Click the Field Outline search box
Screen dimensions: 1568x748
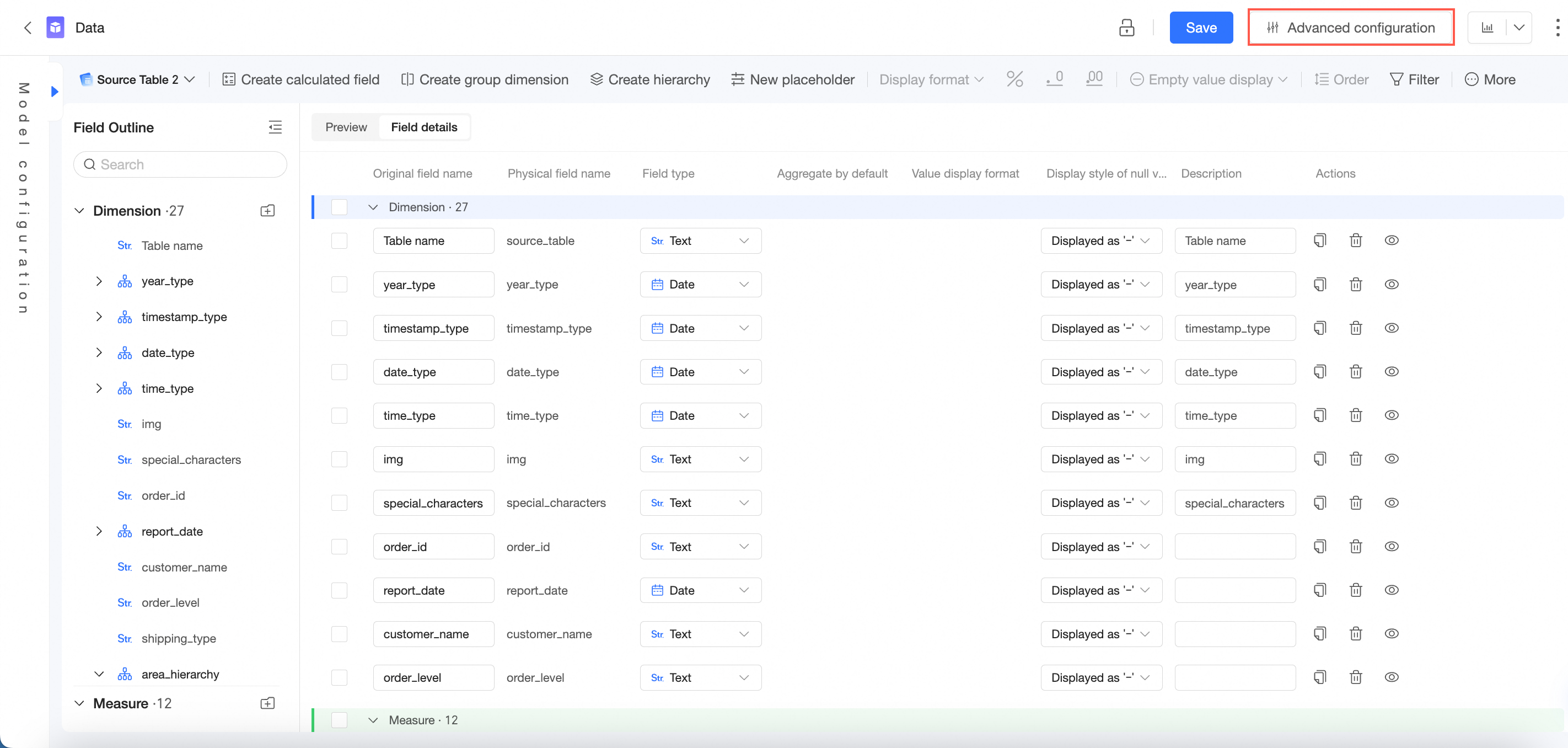coord(180,164)
